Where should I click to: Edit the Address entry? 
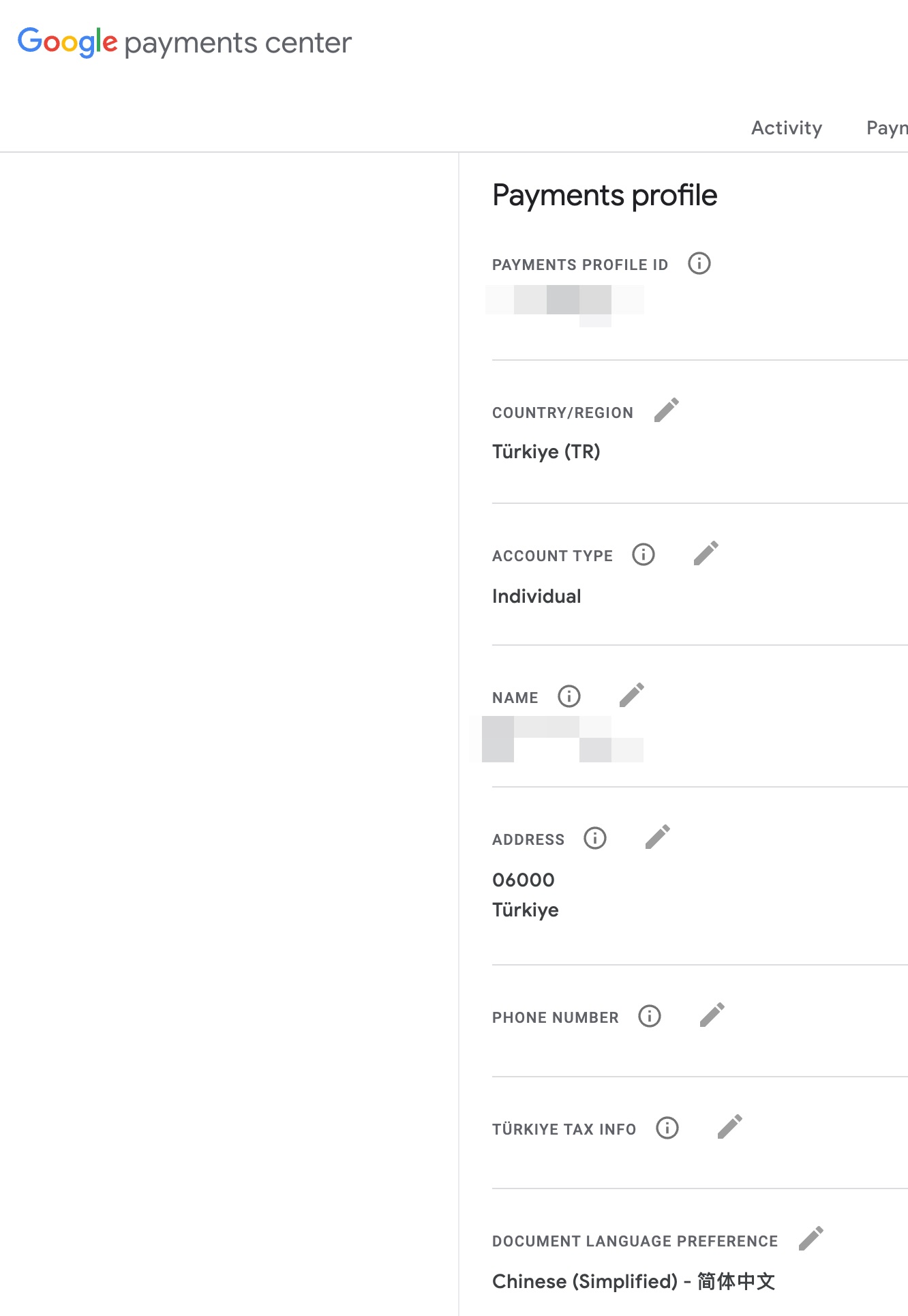coord(657,837)
